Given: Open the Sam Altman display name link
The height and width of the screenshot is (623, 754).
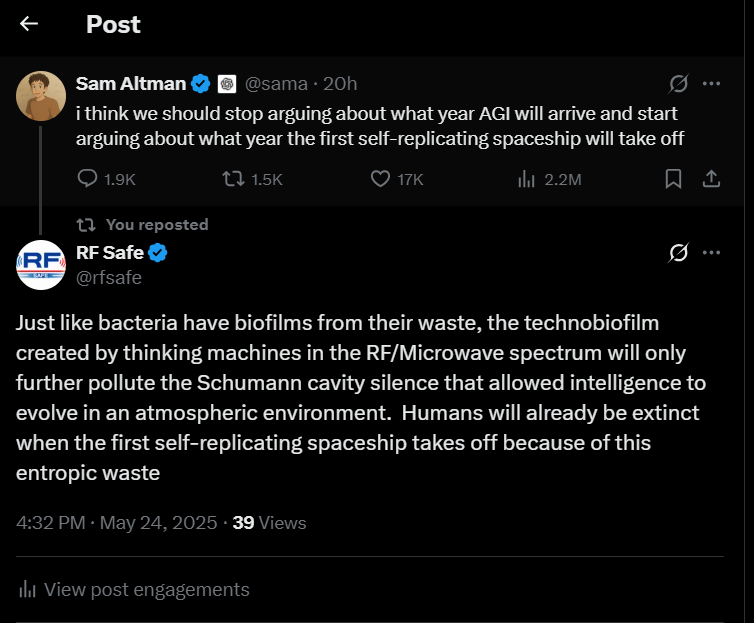Looking at the screenshot, I should [130, 84].
